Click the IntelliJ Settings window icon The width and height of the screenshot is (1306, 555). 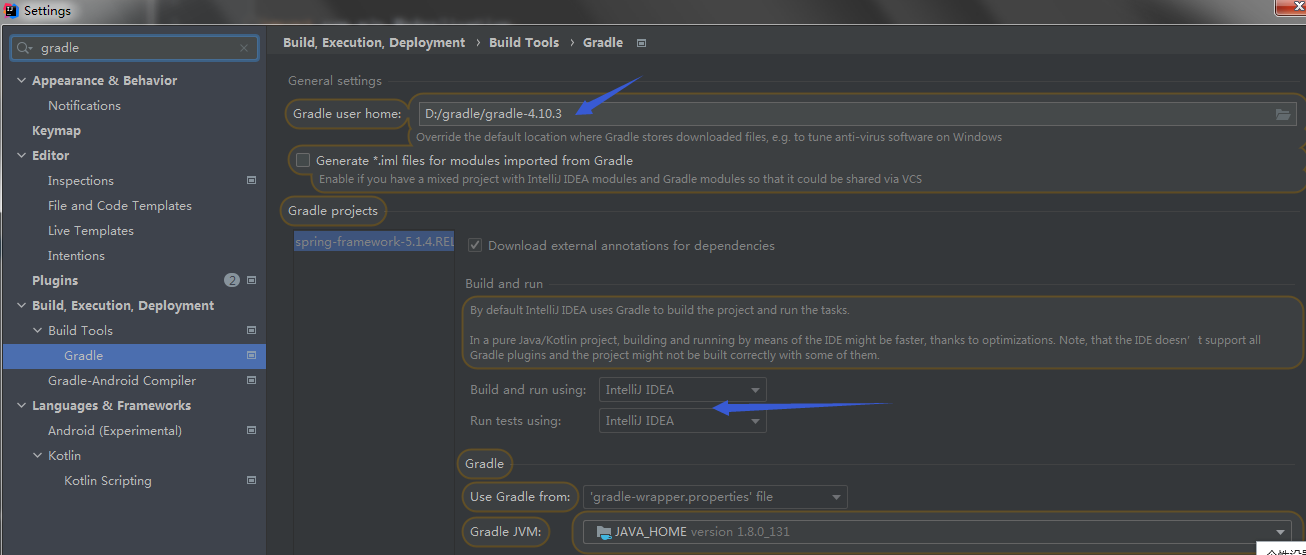click(12, 11)
